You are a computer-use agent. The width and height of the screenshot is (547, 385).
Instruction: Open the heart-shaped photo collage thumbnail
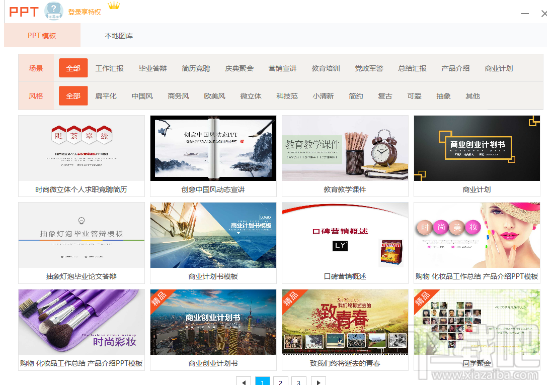477,322
